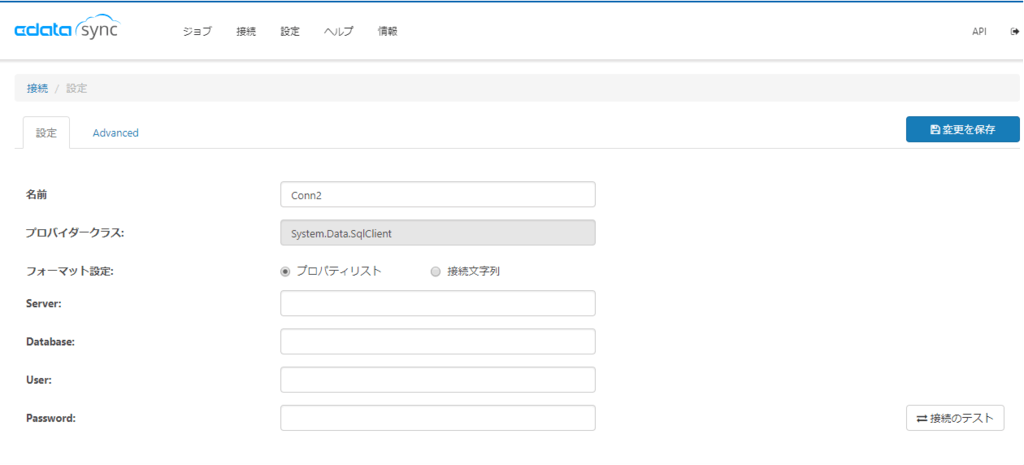Open the 設定 menu in navbar
Screen dimensions: 1024x465
290,31
